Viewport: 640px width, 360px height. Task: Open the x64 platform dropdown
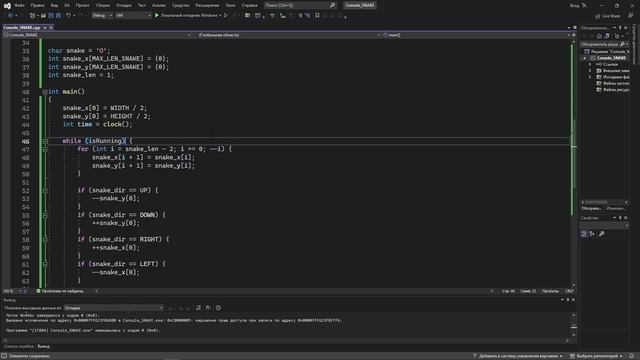click(133, 16)
